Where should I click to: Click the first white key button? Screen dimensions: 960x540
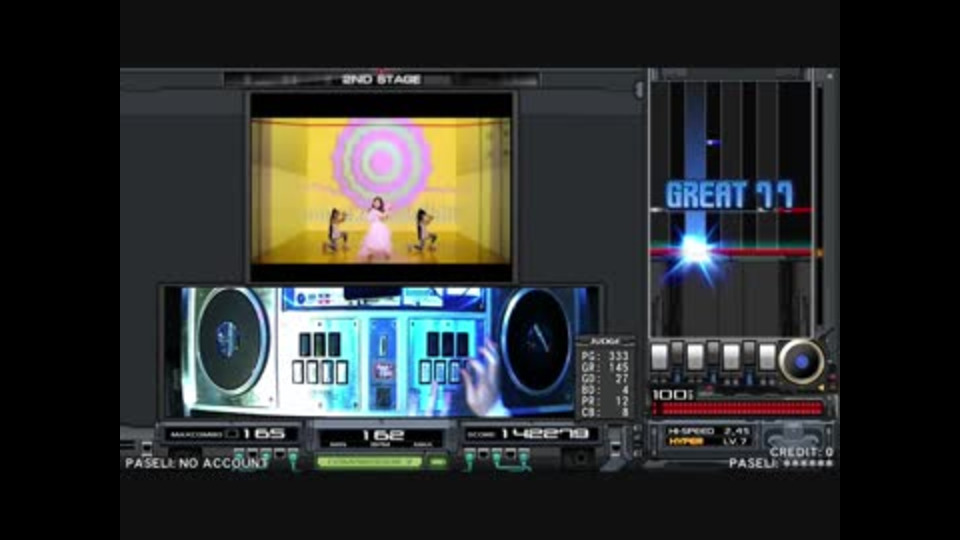[659, 357]
